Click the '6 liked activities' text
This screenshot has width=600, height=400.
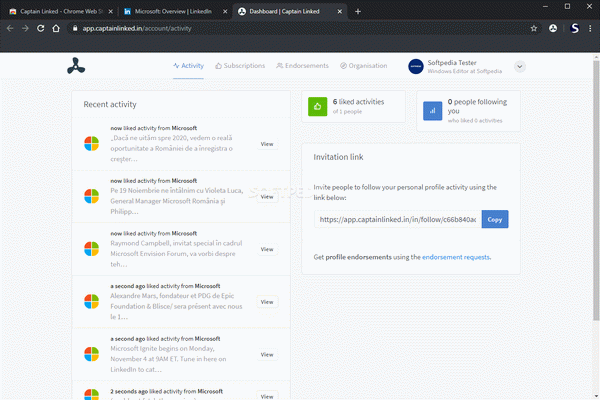click(x=358, y=102)
